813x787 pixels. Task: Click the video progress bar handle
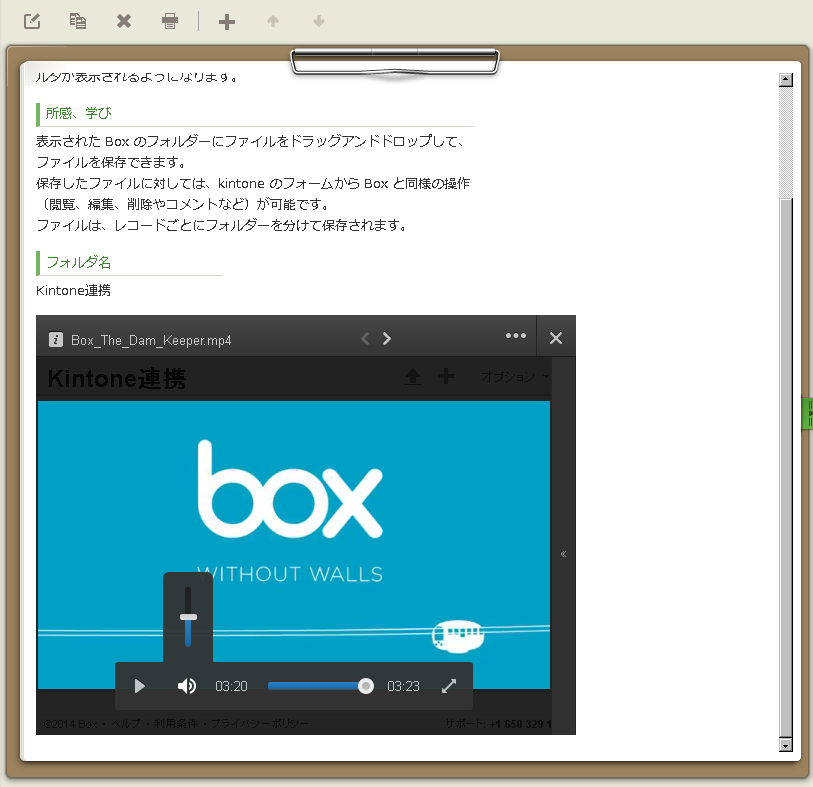click(366, 686)
